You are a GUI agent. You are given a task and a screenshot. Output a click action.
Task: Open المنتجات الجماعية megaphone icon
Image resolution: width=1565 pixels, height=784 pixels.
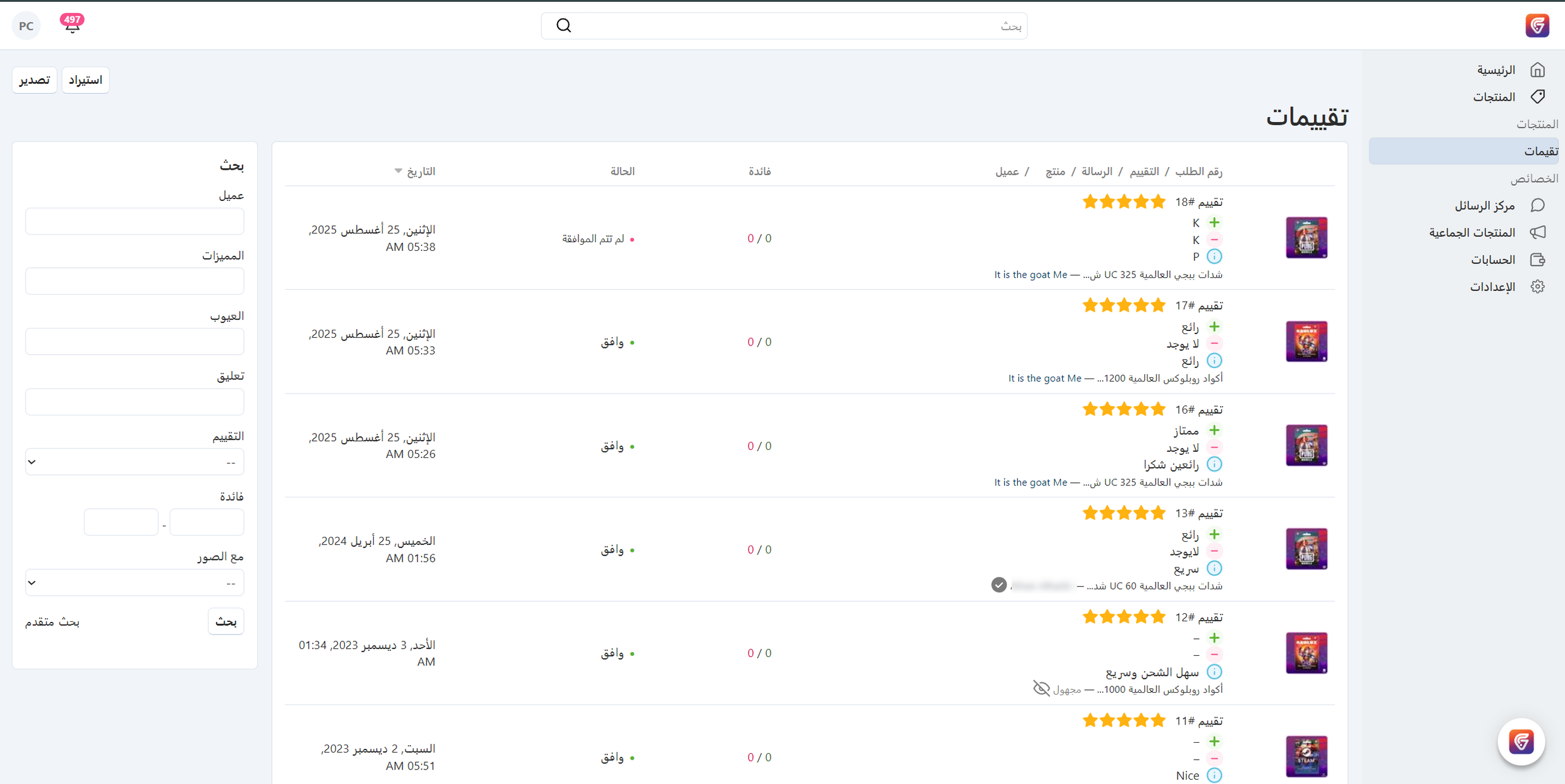[1537, 232]
